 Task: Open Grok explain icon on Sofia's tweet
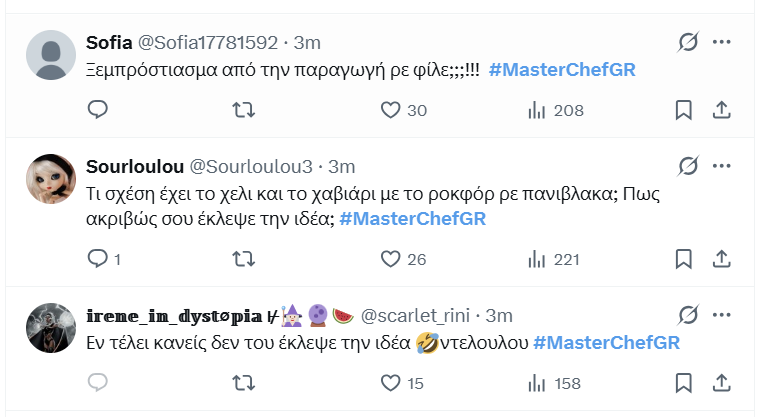point(687,42)
